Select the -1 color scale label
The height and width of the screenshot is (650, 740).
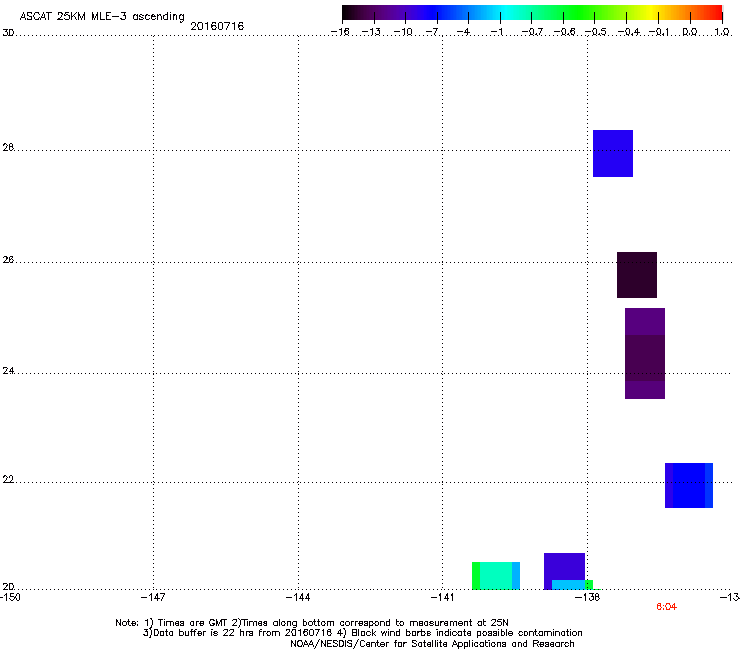496,32
